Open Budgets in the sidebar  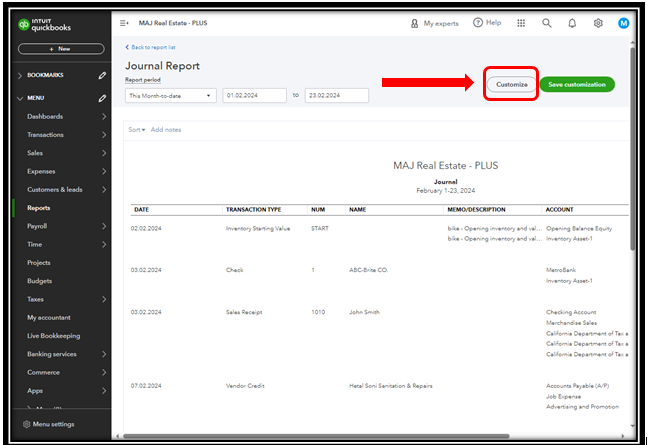(39, 281)
